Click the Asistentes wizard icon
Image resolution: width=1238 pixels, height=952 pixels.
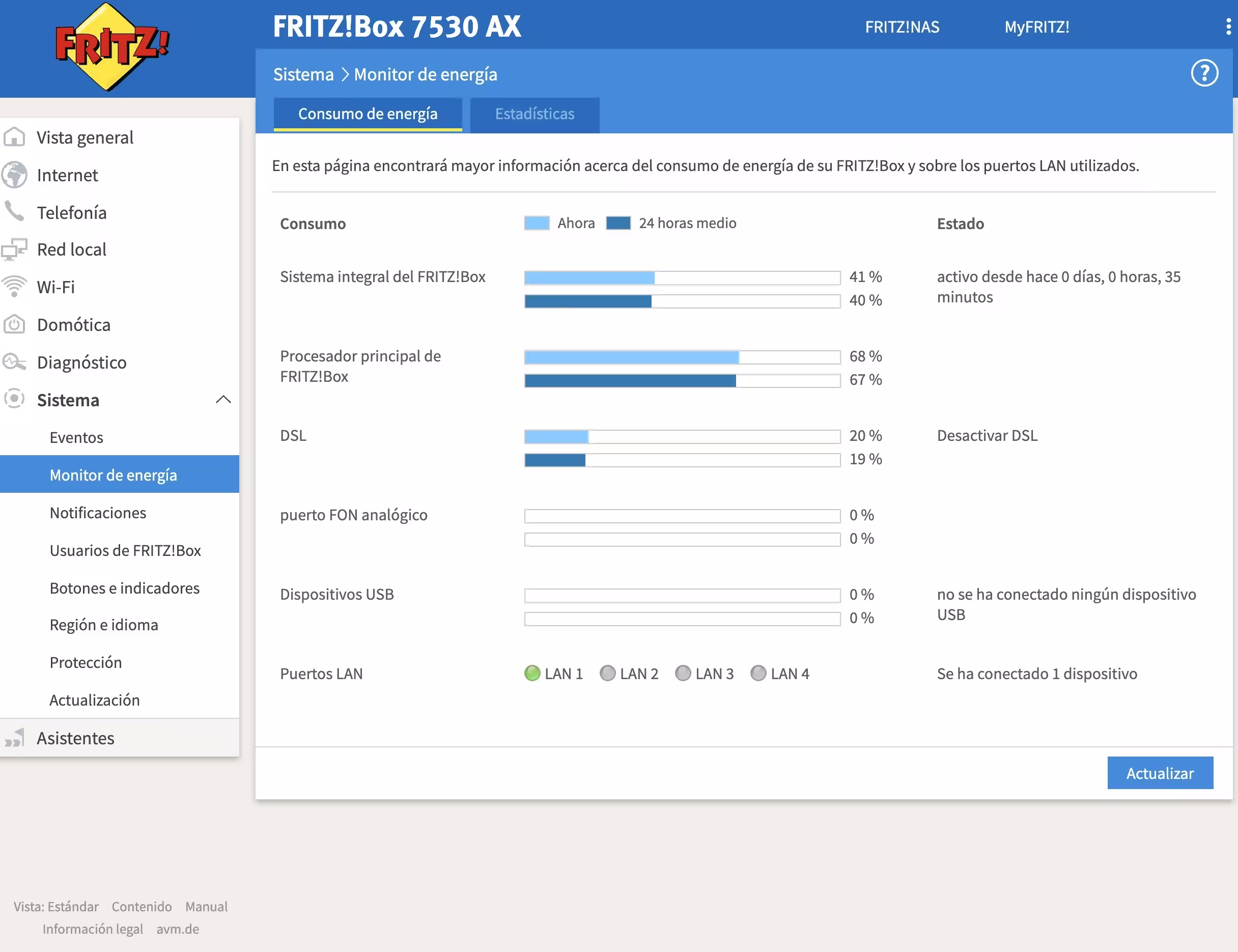tap(14, 738)
